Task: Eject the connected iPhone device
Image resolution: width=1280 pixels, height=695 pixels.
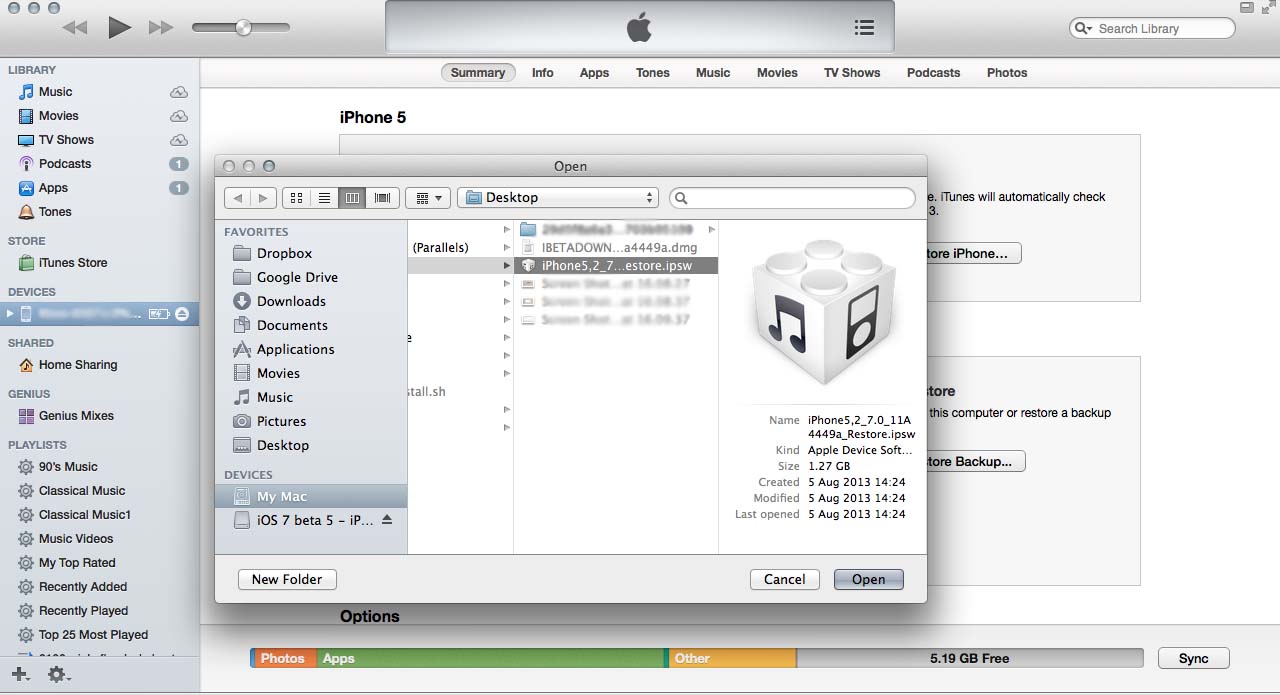Action: point(182,314)
